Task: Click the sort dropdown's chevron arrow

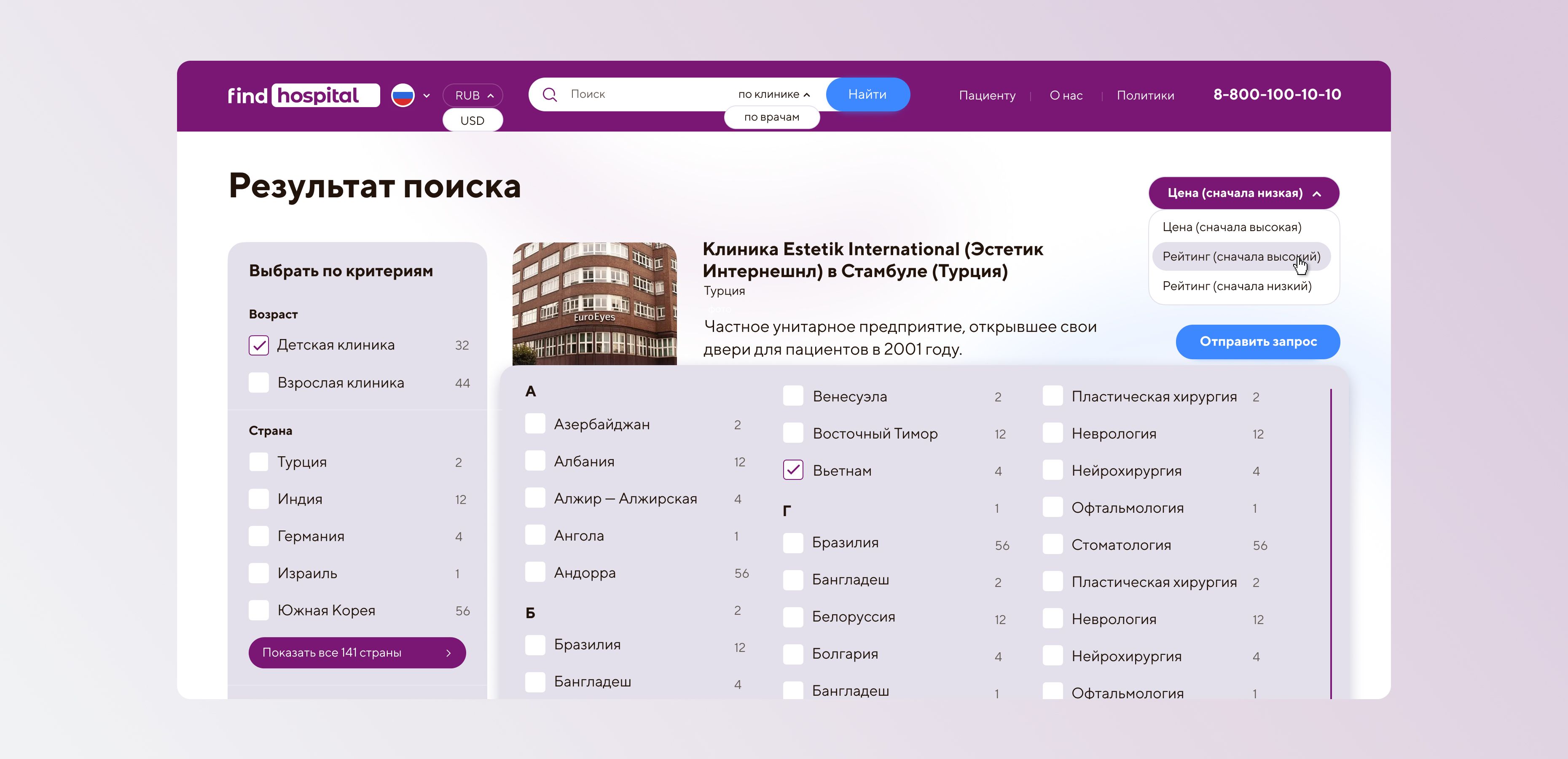Action: [1317, 194]
